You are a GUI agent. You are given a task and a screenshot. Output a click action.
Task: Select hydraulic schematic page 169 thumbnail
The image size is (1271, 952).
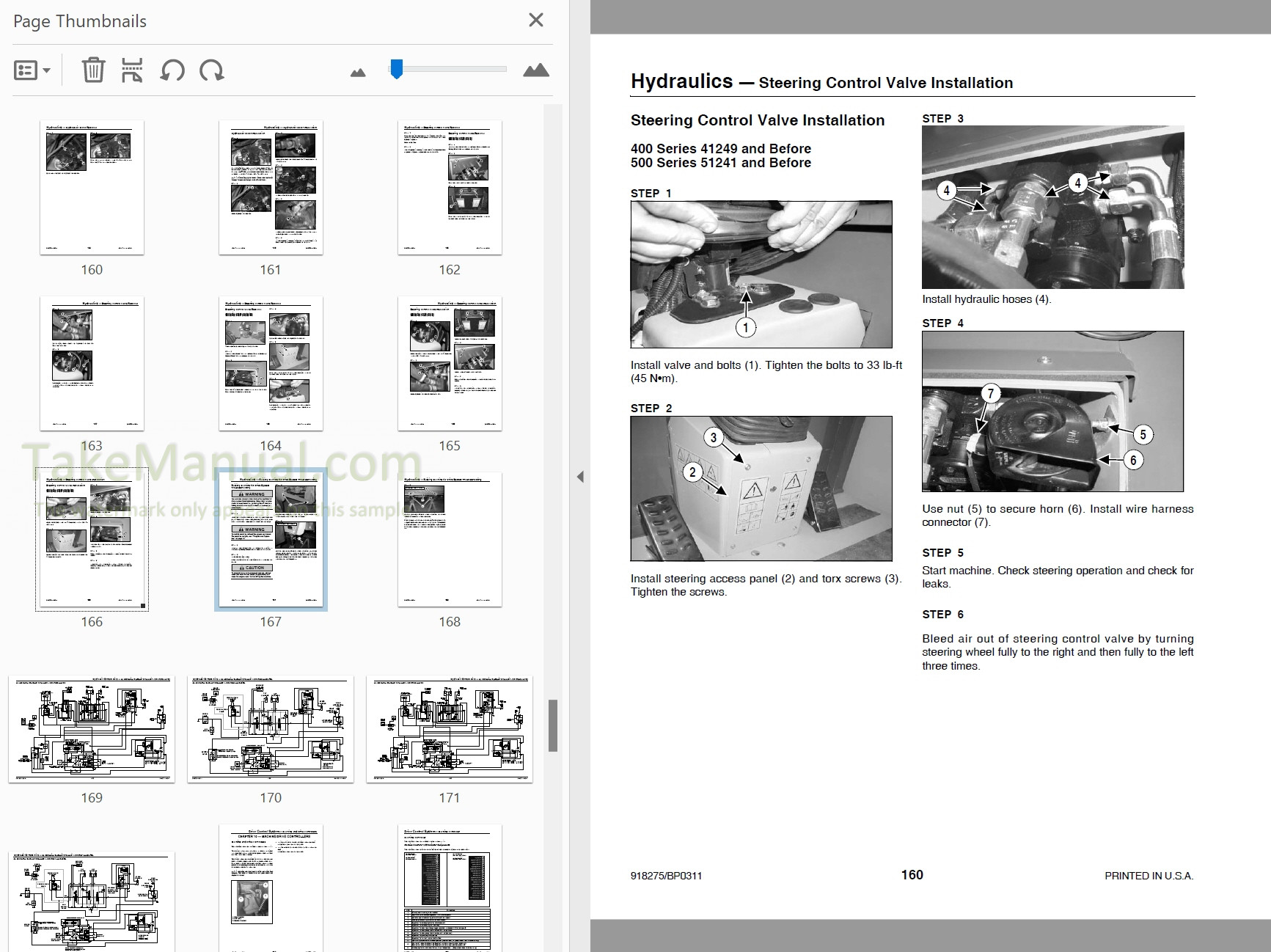click(x=92, y=729)
